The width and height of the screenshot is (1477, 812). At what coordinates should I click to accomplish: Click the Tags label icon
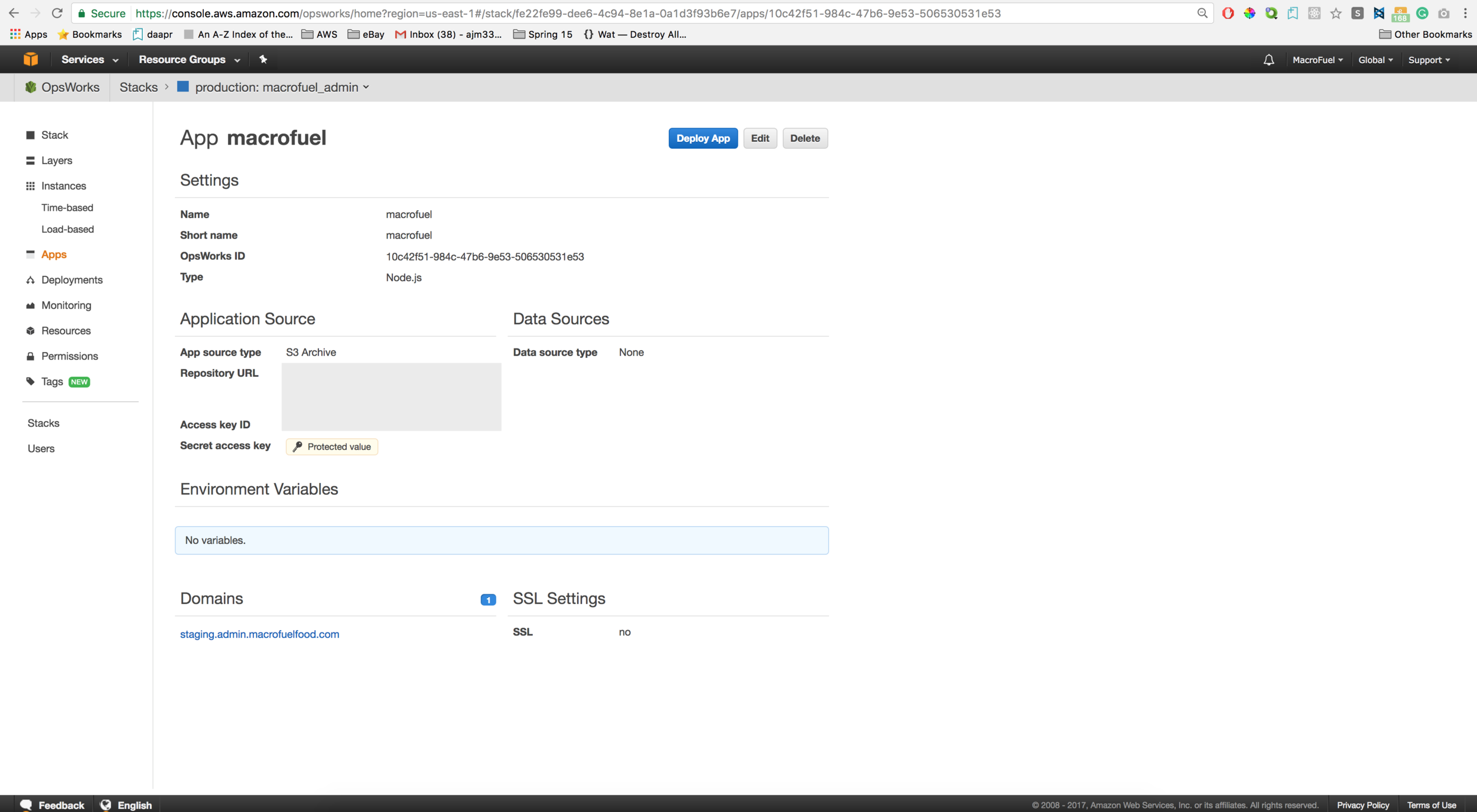(31, 381)
